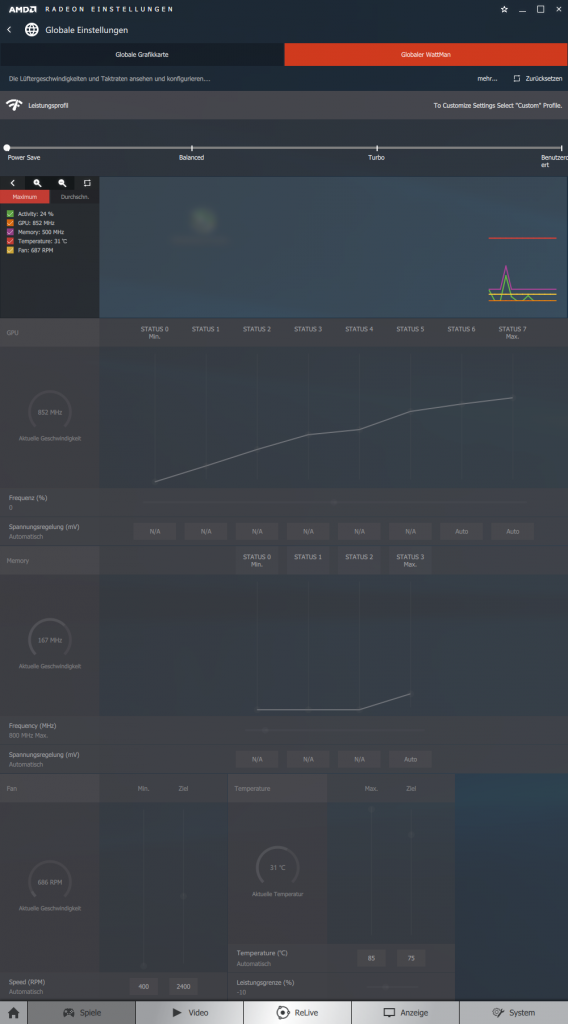Click GPU status 0 N/A voltage field
This screenshot has width=568, height=1024.
[155, 531]
